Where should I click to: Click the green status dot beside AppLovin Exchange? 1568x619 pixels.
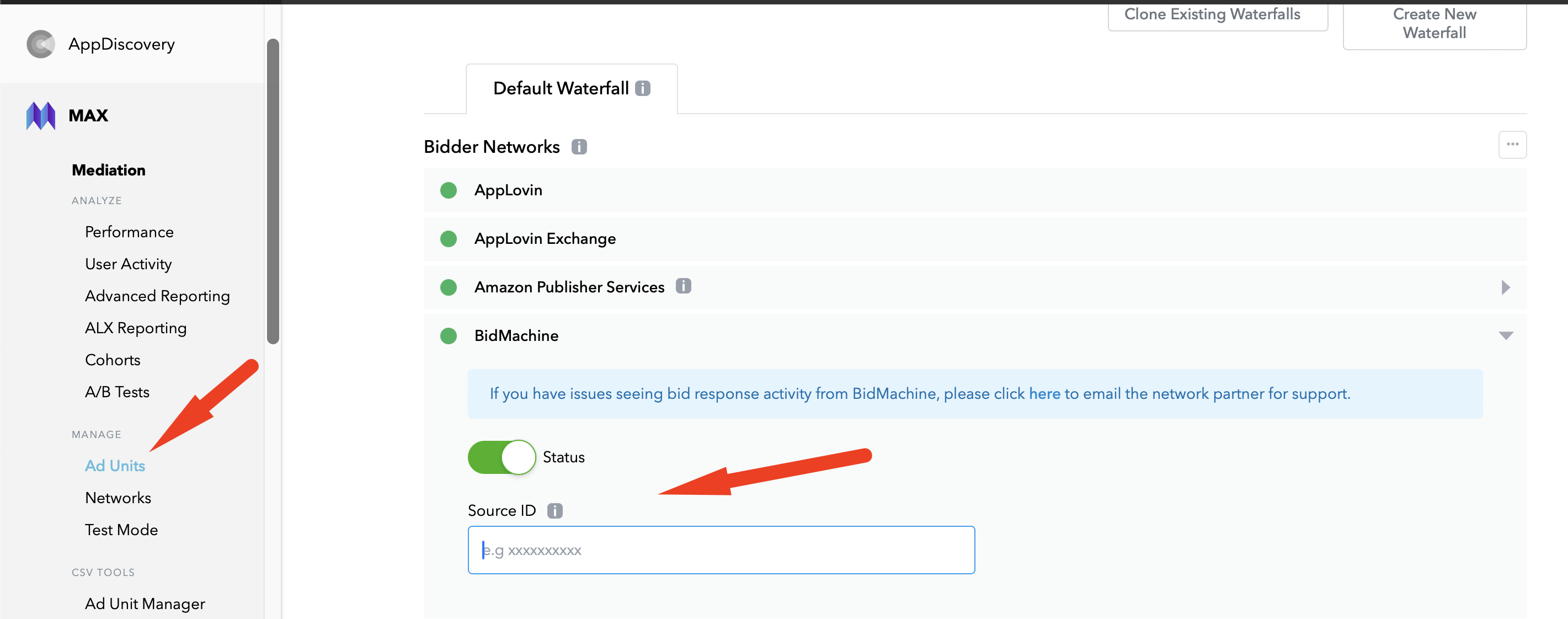tap(449, 238)
